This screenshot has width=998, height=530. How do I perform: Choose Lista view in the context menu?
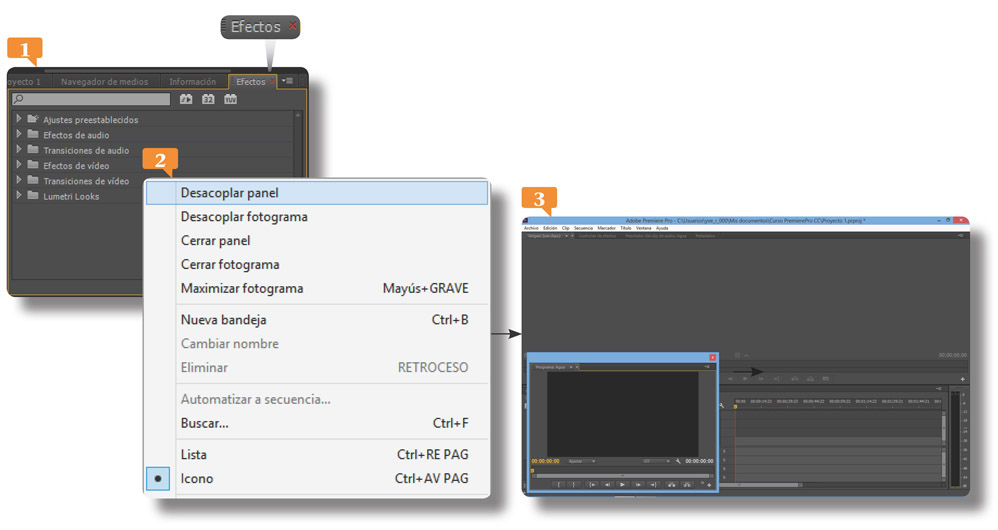pyautogui.click(x=194, y=455)
